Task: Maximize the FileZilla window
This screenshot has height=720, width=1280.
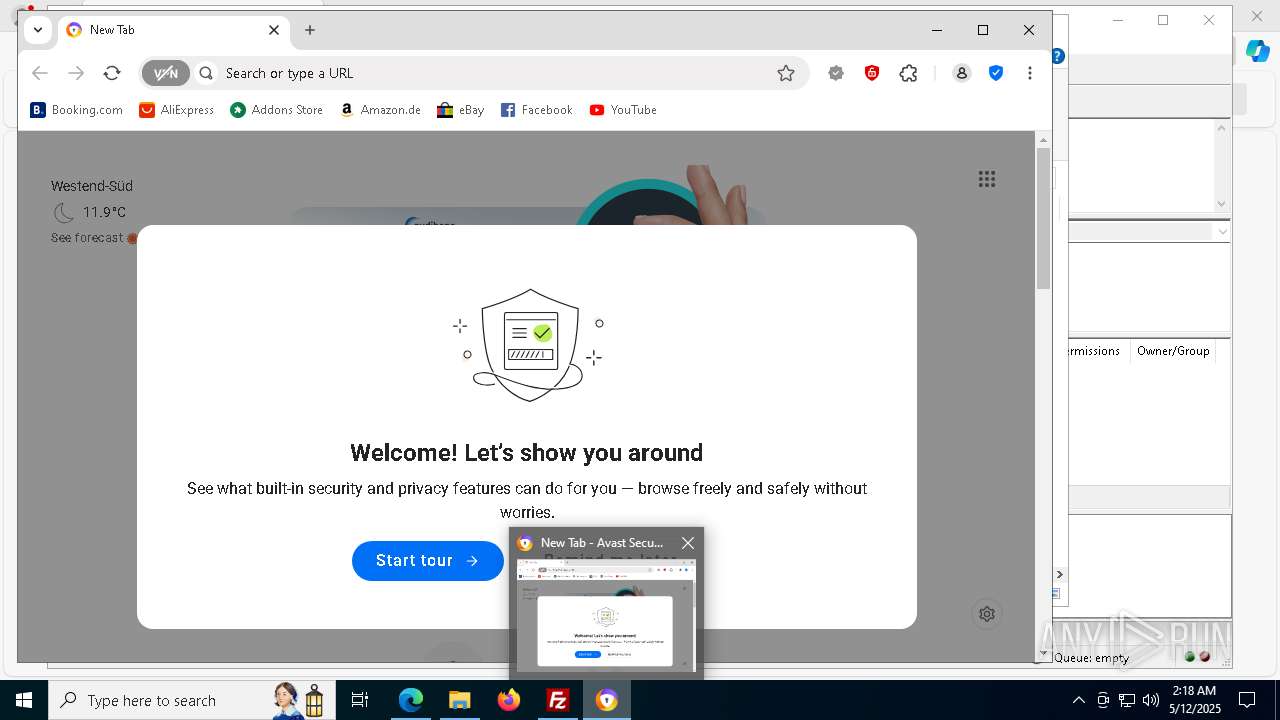Action: point(1163,20)
